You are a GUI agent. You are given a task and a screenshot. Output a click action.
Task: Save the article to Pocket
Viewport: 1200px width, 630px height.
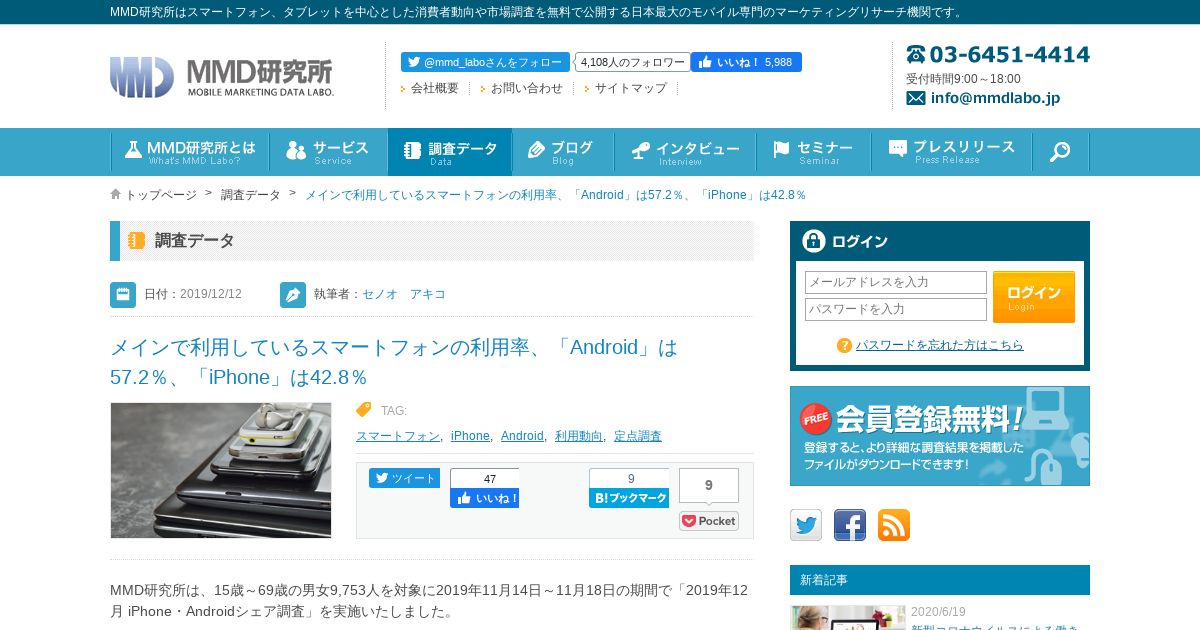tap(709, 521)
